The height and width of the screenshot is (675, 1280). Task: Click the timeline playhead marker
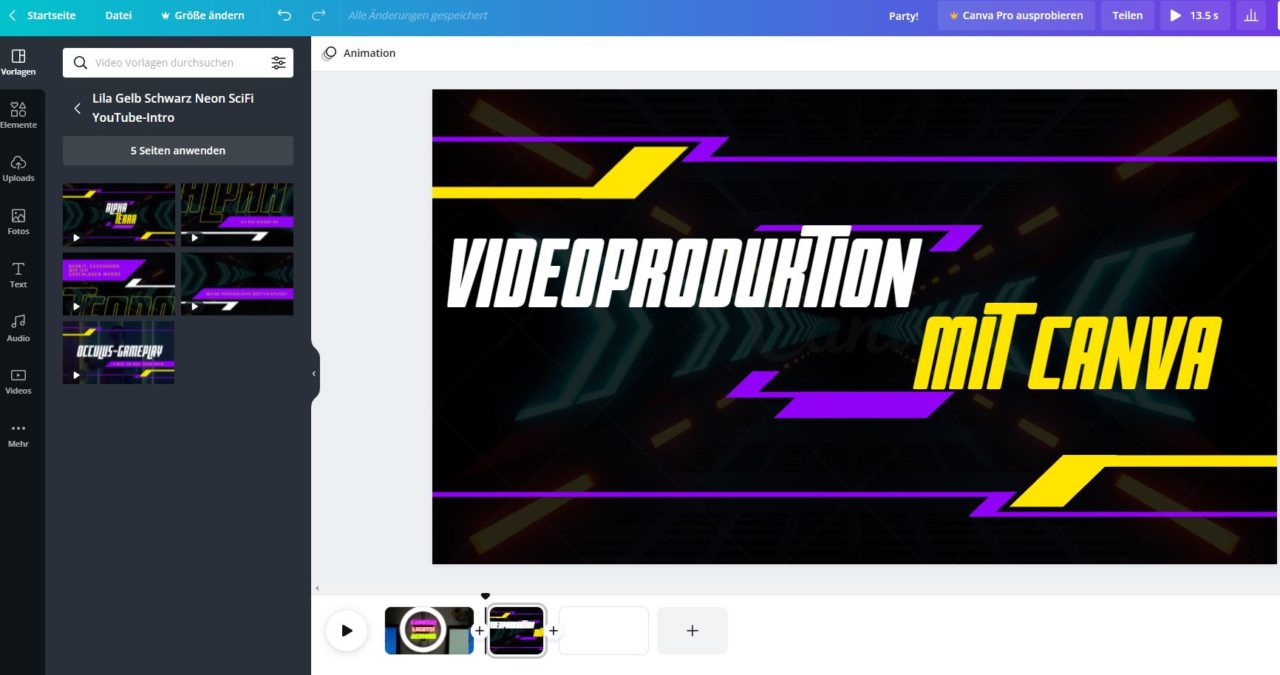pos(485,596)
